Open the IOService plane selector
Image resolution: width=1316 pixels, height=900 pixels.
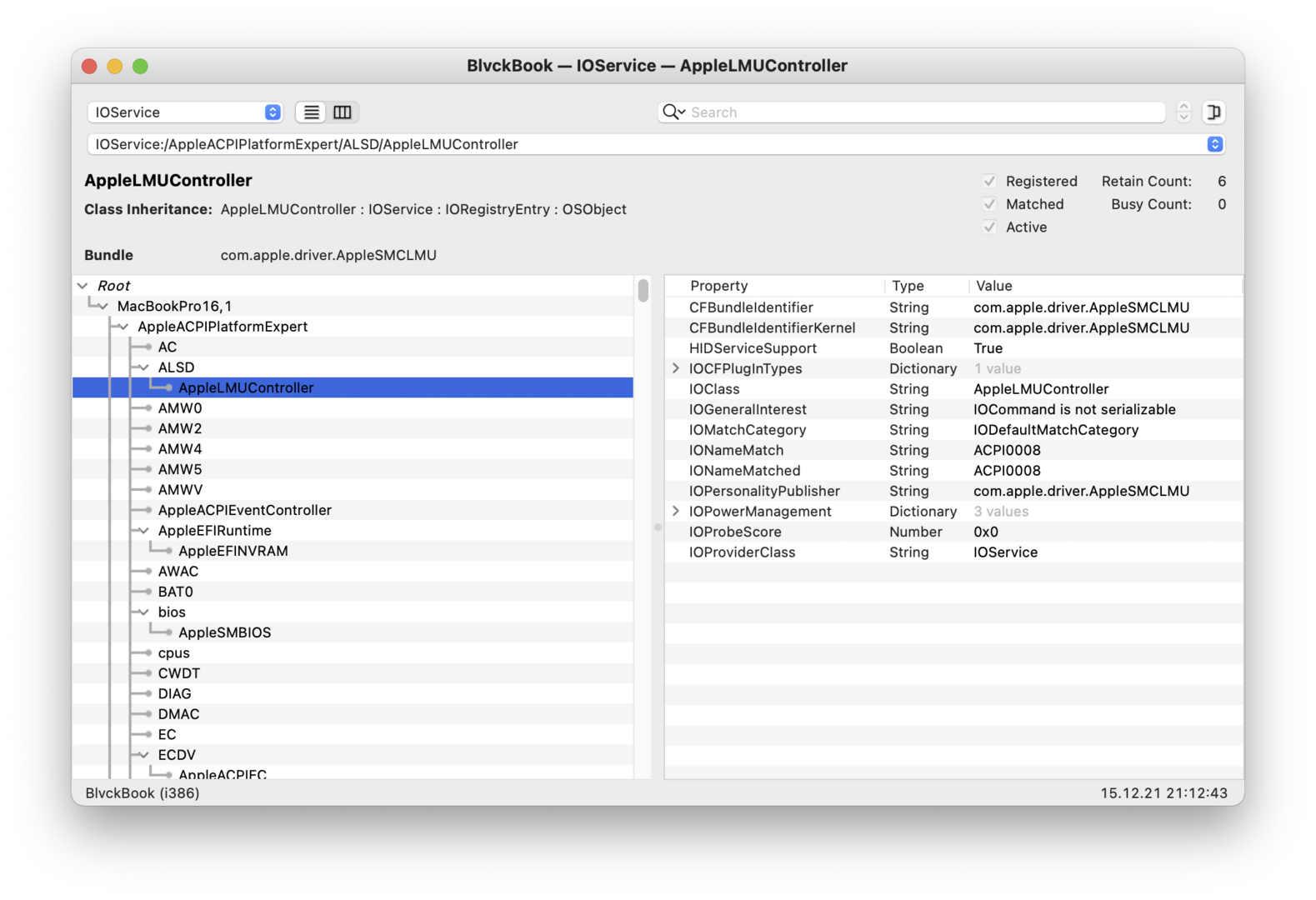point(185,112)
